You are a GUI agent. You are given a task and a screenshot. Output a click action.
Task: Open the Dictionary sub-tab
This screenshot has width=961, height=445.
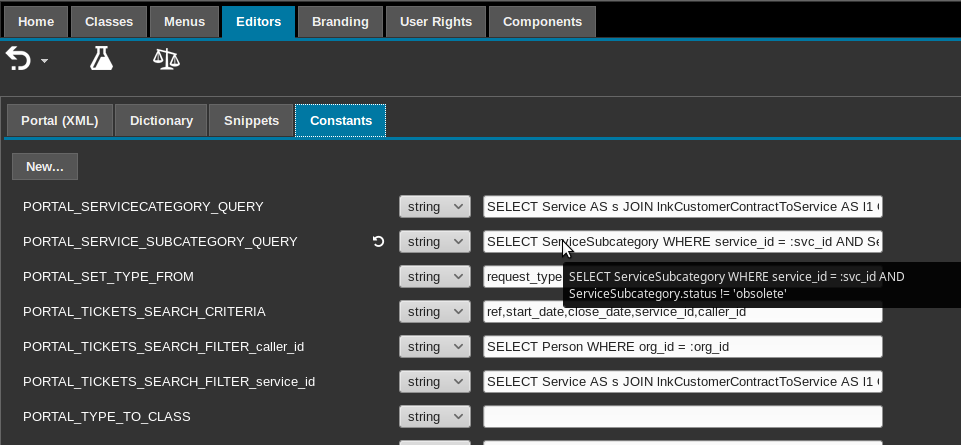161,120
